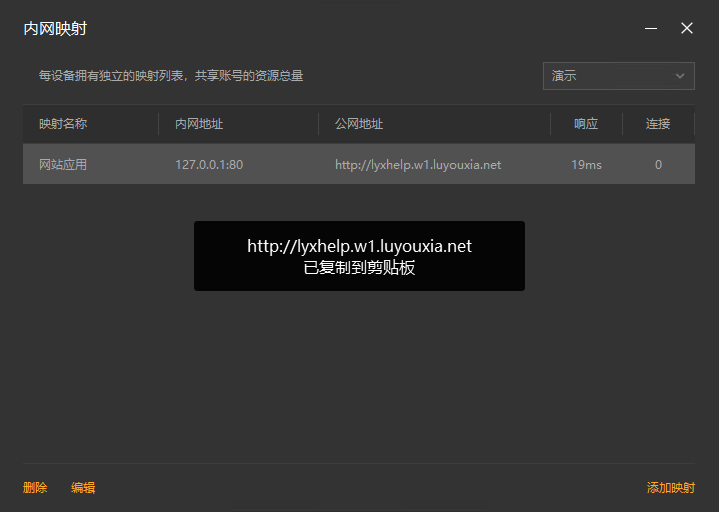The width and height of the screenshot is (719, 512).
Task: Click the connection count 0
Action: [x=658, y=165]
